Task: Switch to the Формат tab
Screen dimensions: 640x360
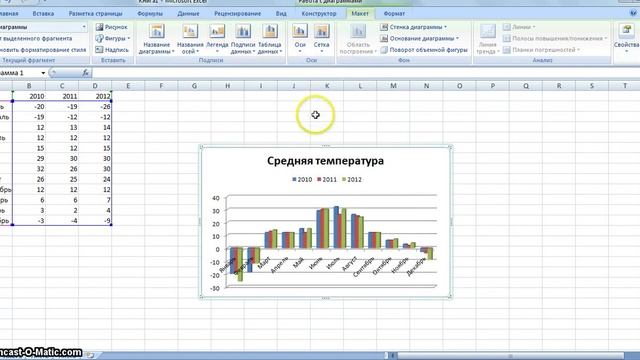Action: point(394,13)
